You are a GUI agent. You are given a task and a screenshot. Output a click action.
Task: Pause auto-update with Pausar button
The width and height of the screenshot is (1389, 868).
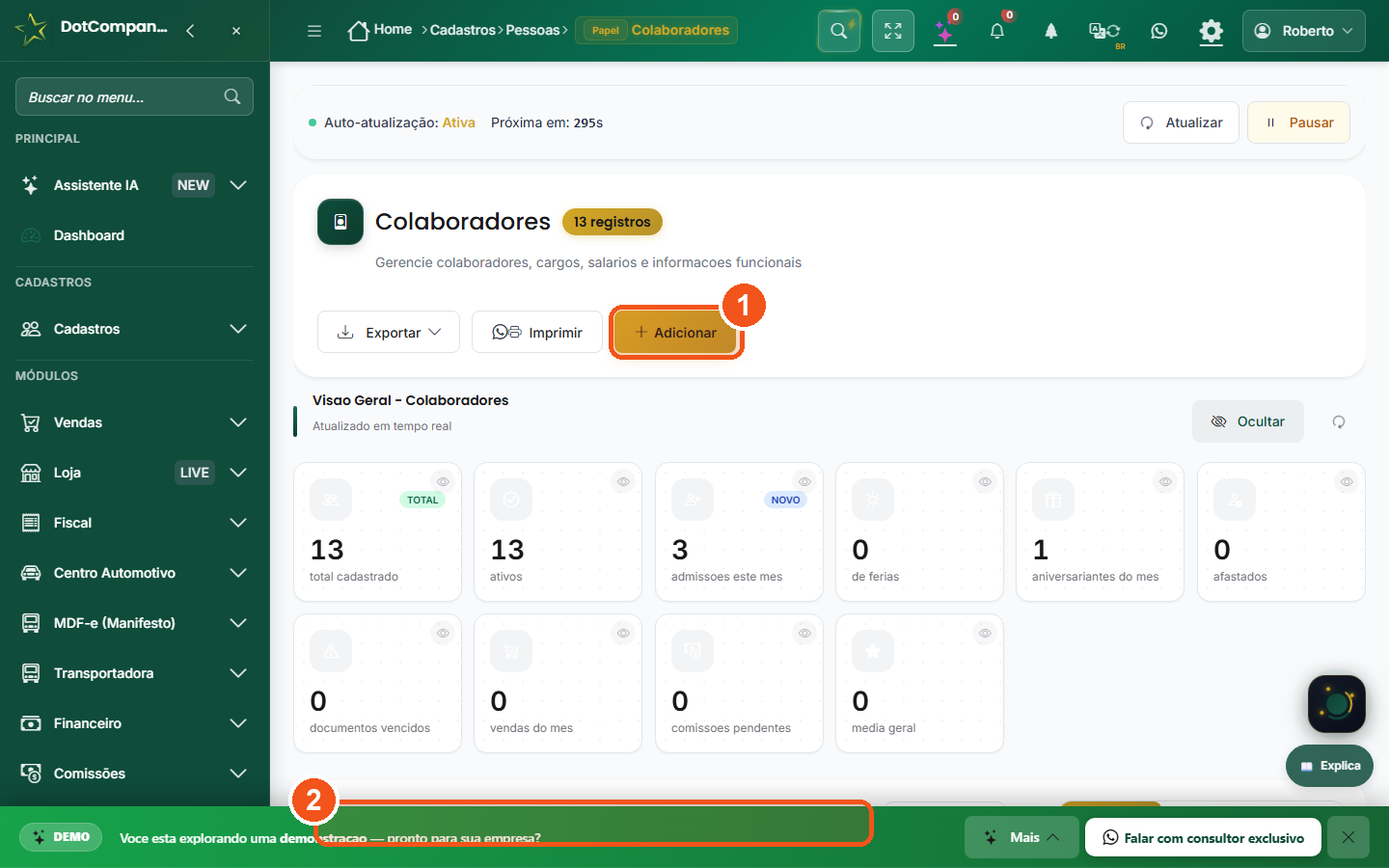[x=1298, y=122]
